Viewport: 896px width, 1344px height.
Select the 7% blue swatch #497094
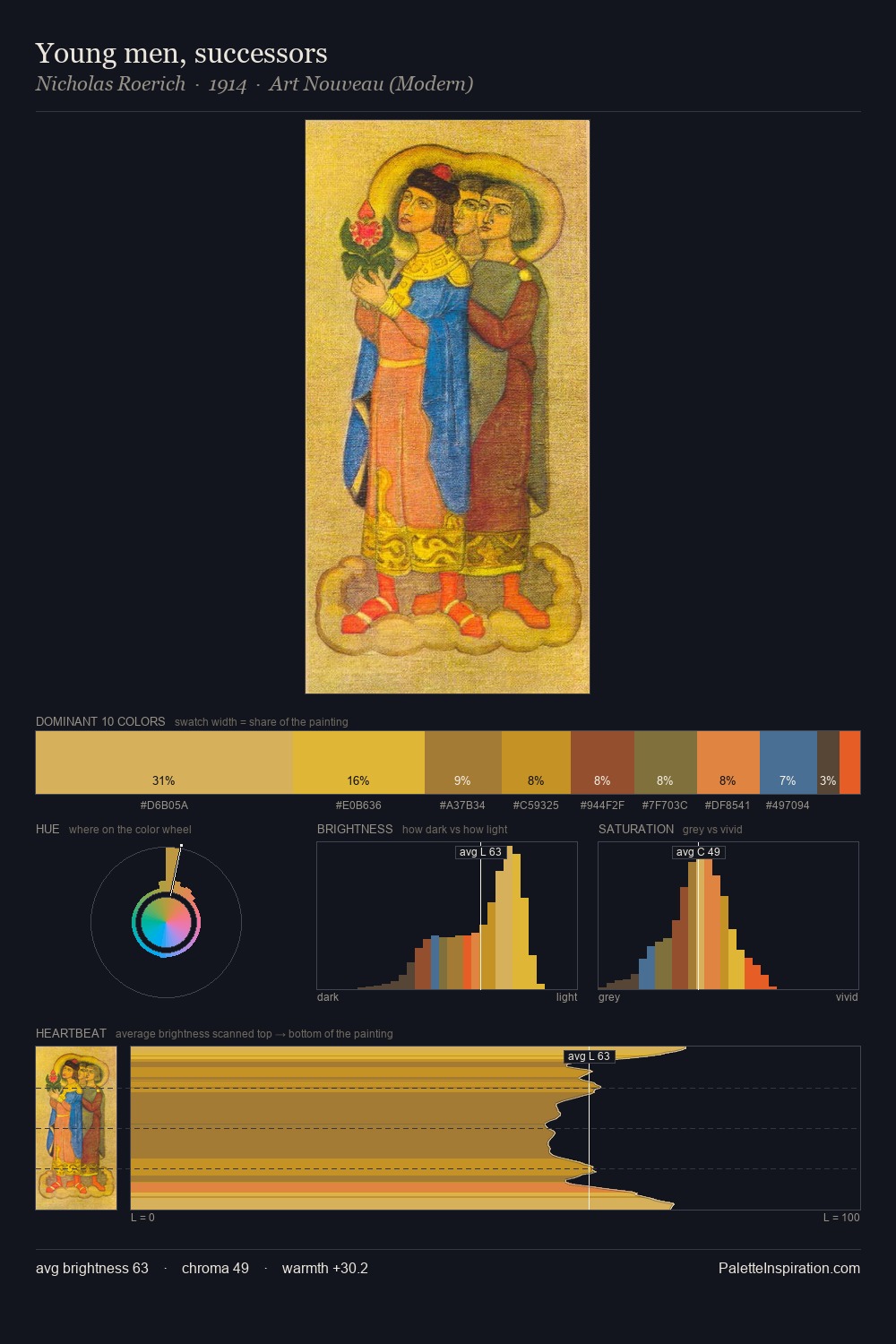(x=788, y=762)
